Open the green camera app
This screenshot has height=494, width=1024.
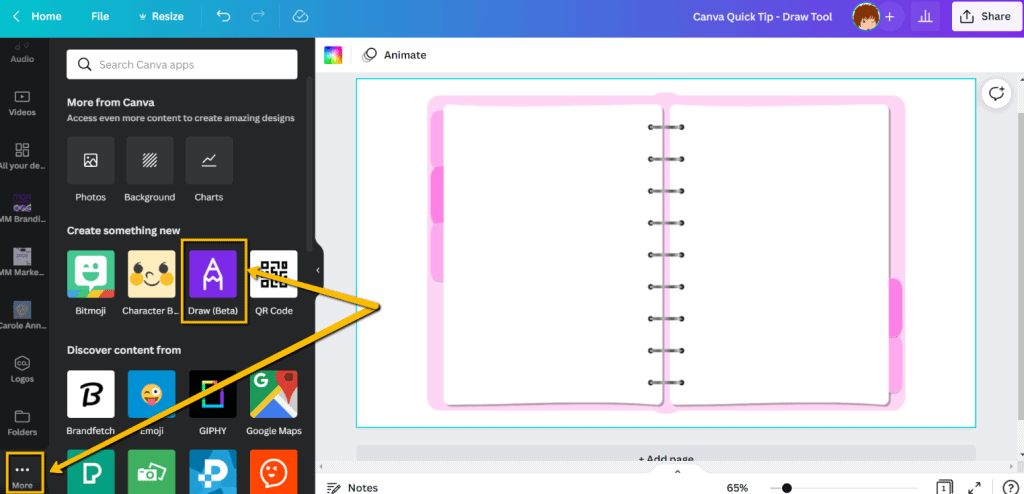tap(152, 471)
